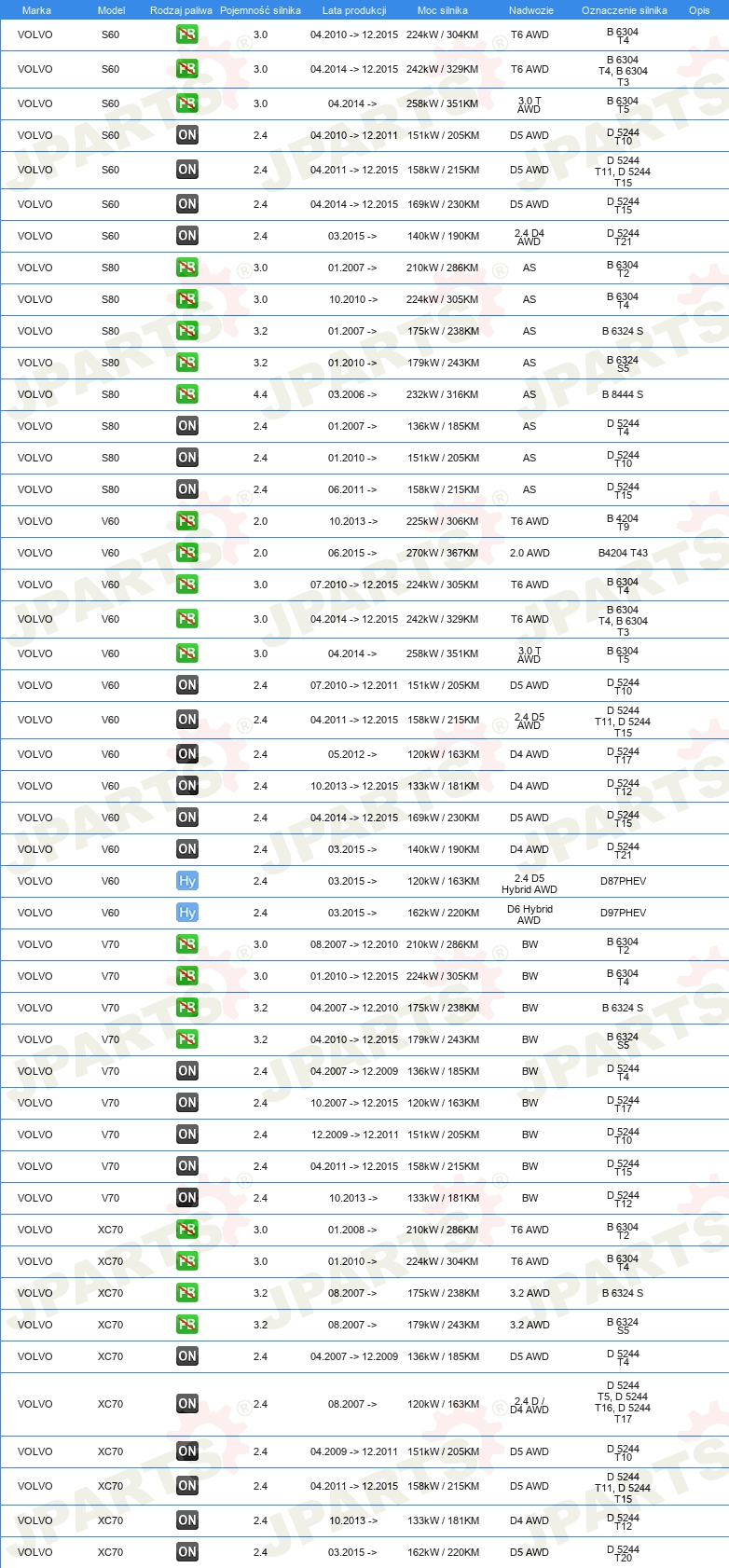
Task: Select petrol icon in S80 210kW / 286KM row
Action: [187, 268]
